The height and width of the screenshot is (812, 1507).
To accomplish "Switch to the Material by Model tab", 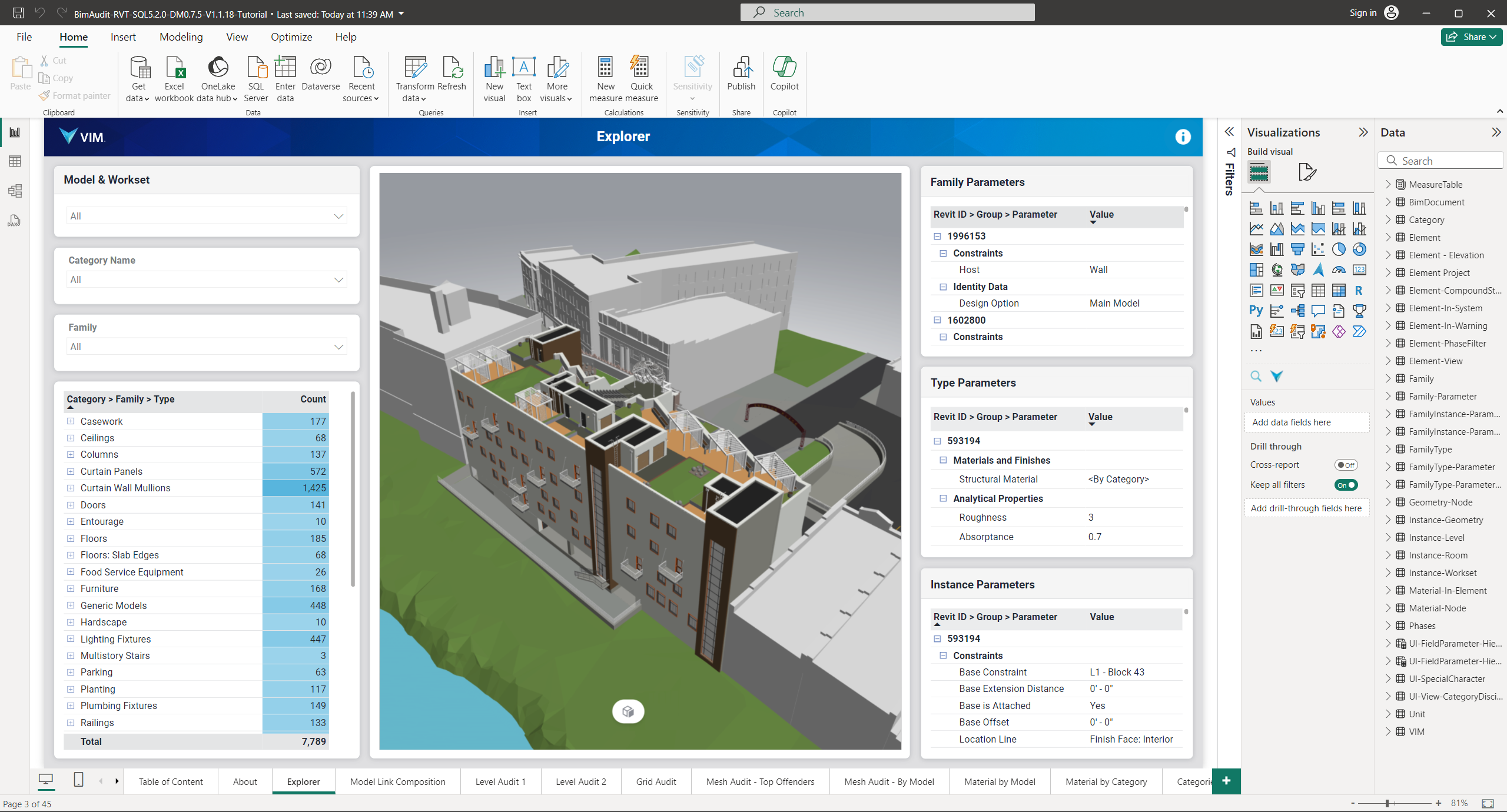I will pyautogui.click(x=999, y=781).
